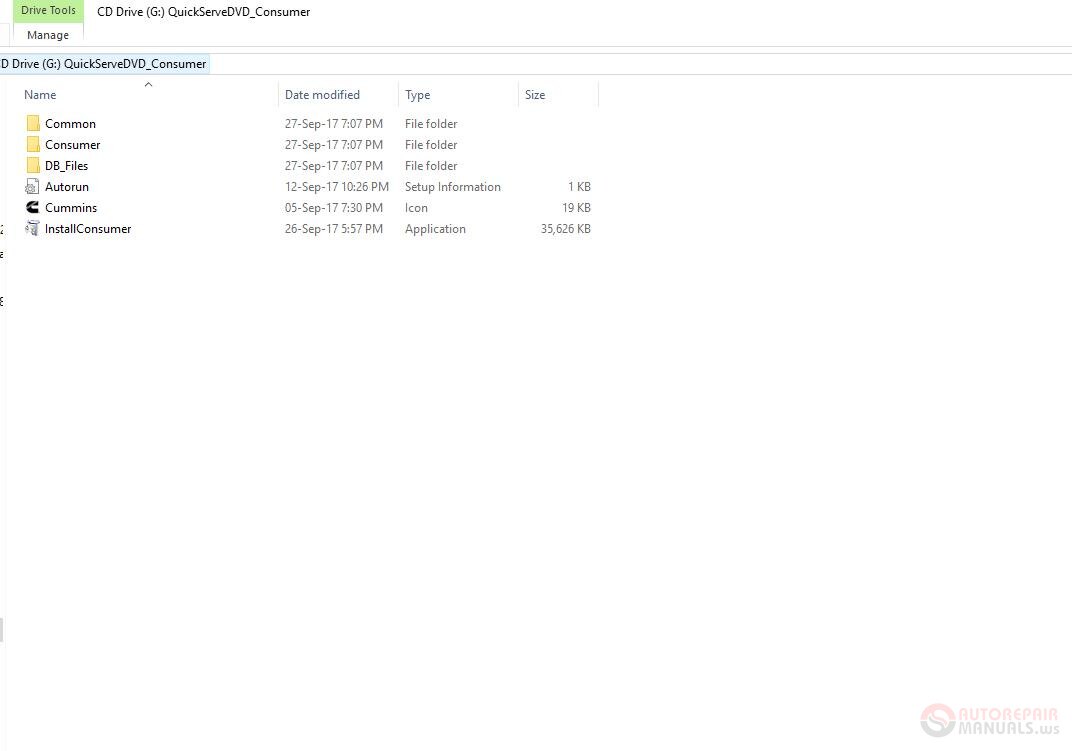Select the file name Consumer

point(72,145)
